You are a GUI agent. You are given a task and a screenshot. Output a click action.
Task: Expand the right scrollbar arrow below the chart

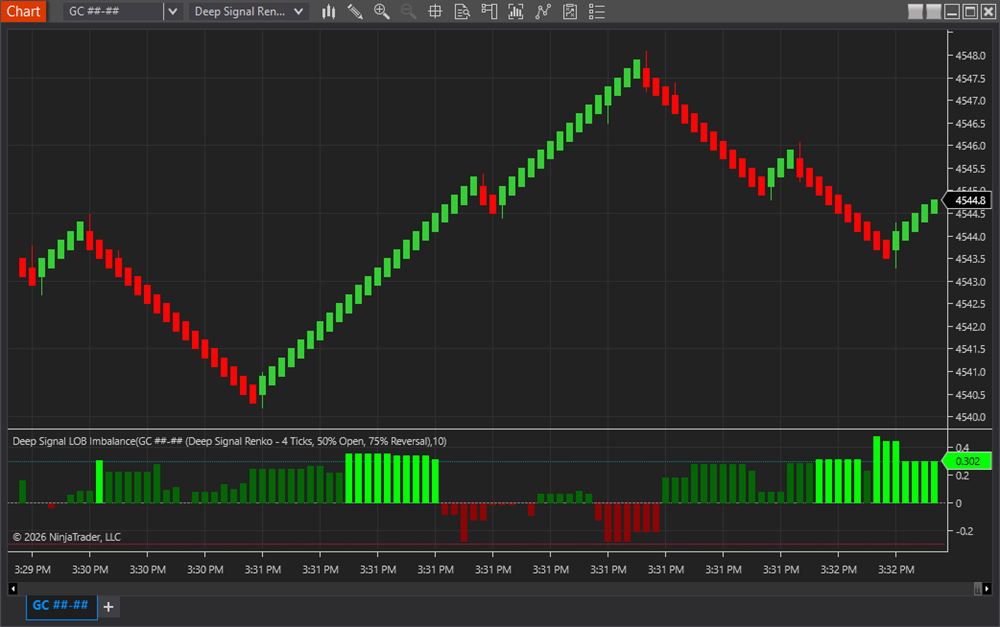click(x=985, y=589)
